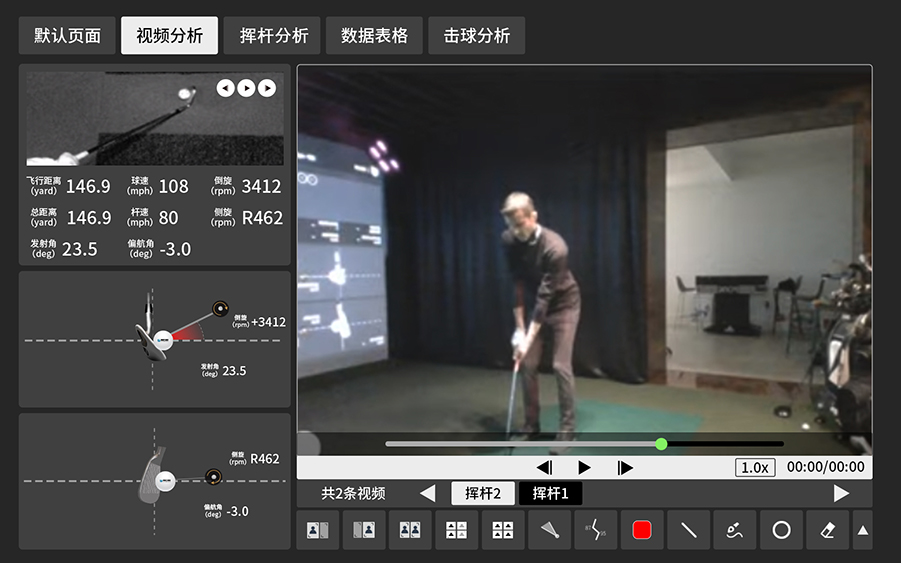Select the 挥杆1 video clip
Screen dimensions: 901x563
point(550,493)
